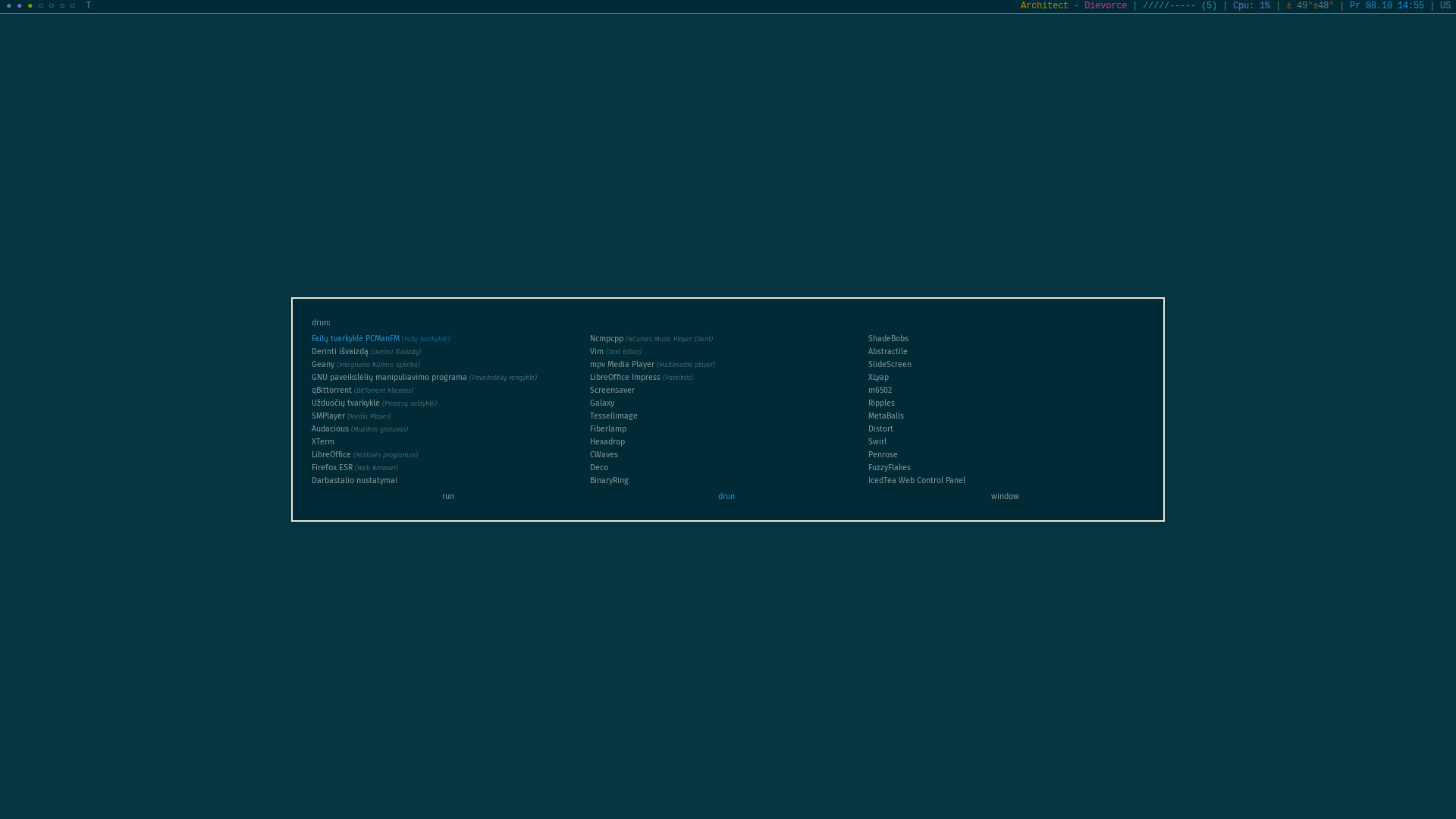Launch Failų tvarkyklė PCManFM entry
Viewport: 1456px width, 819px height.
(356, 339)
